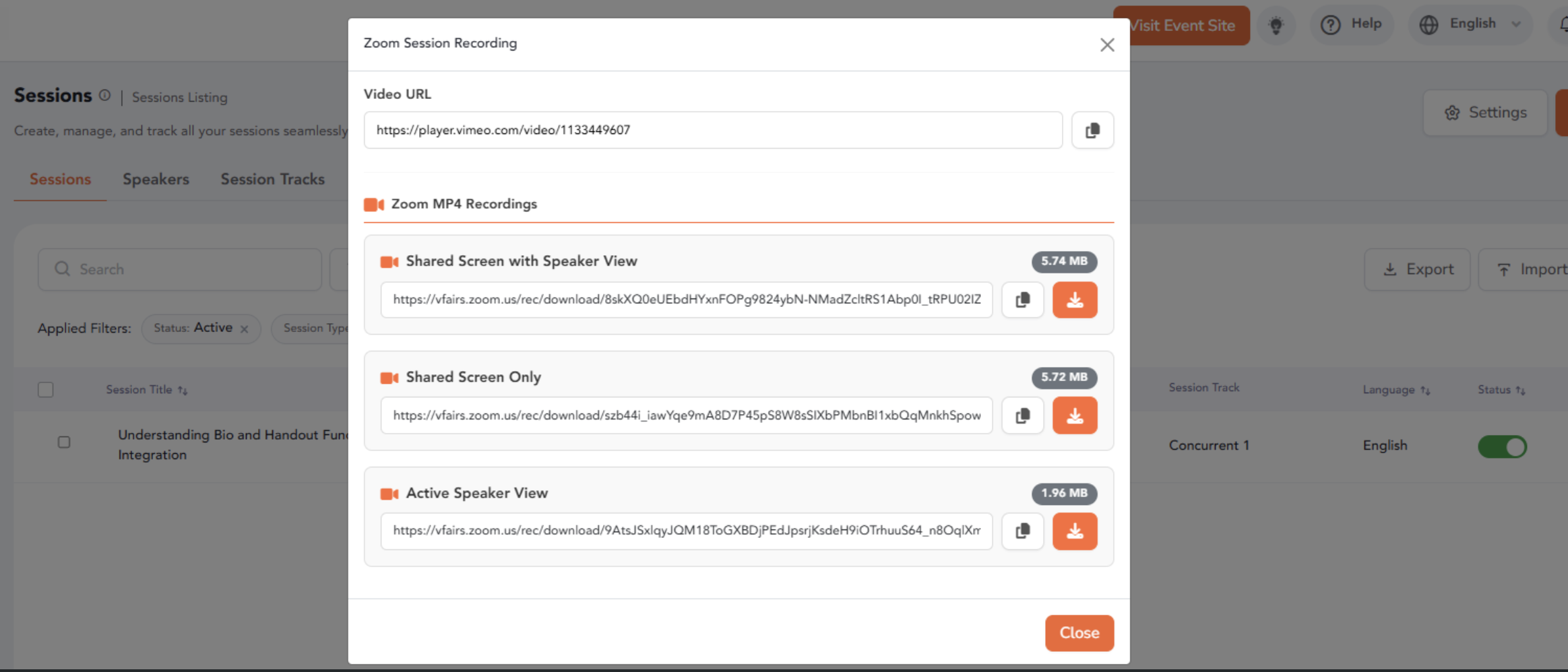Close the Zoom Session Recording dialog
This screenshot has width=1568, height=672.
point(1106,44)
